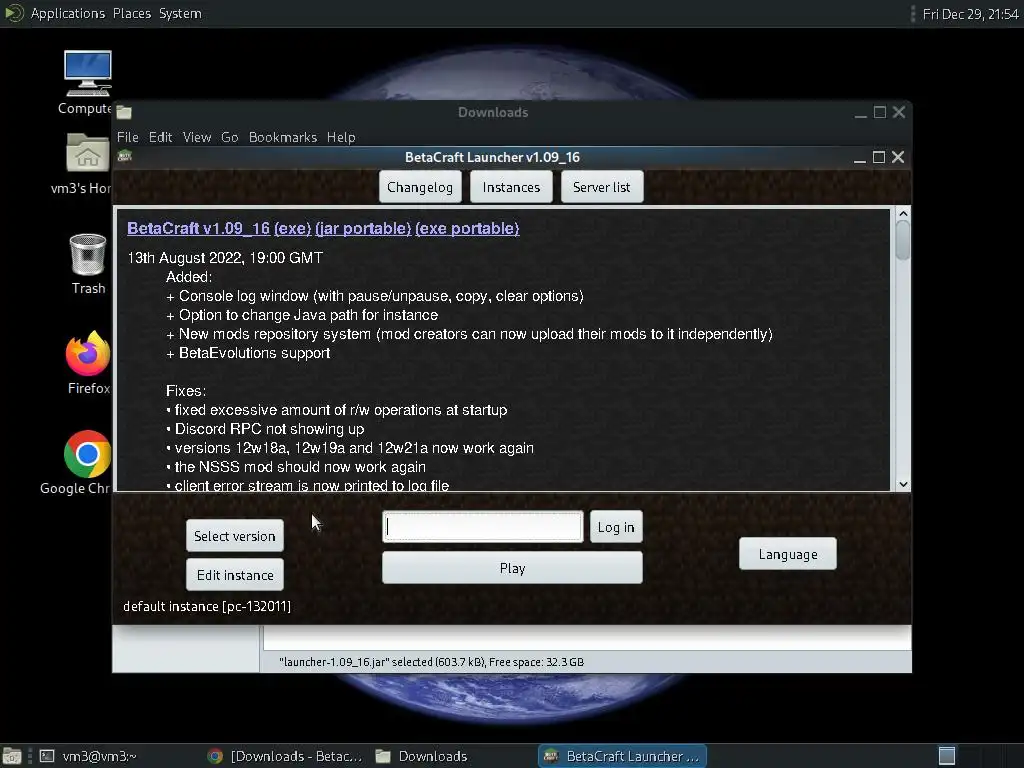This screenshot has height=768, width=1024.
Task: Open the BetaCraft v1.09_16 link
Action: click(199, 229)
